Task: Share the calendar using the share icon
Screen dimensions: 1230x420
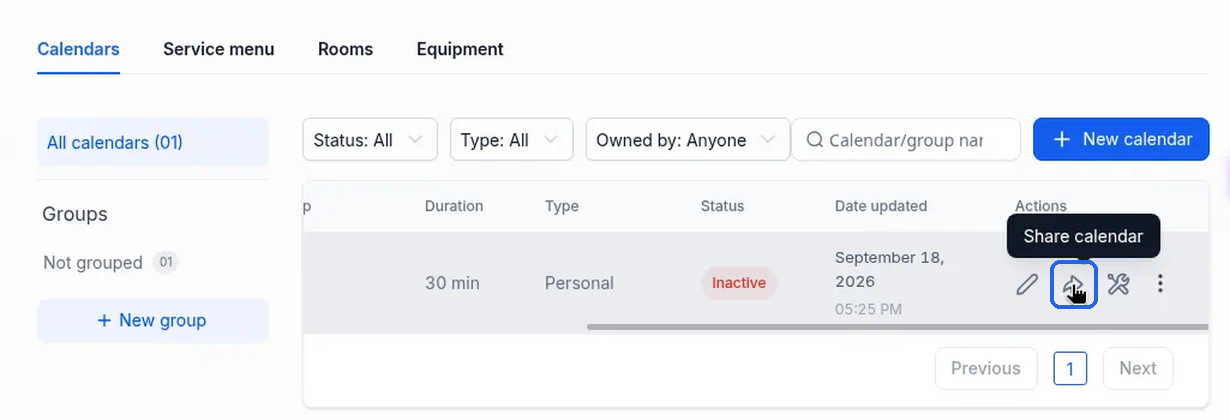Action: pyautogui.click(x=1074, y=285)
